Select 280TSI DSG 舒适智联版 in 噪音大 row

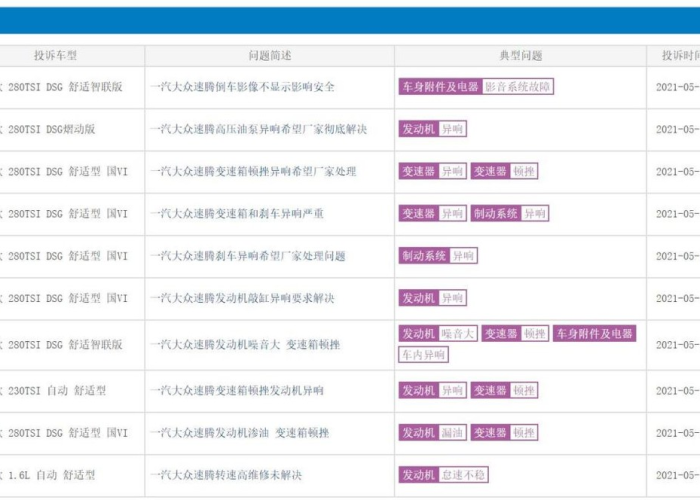65,345
